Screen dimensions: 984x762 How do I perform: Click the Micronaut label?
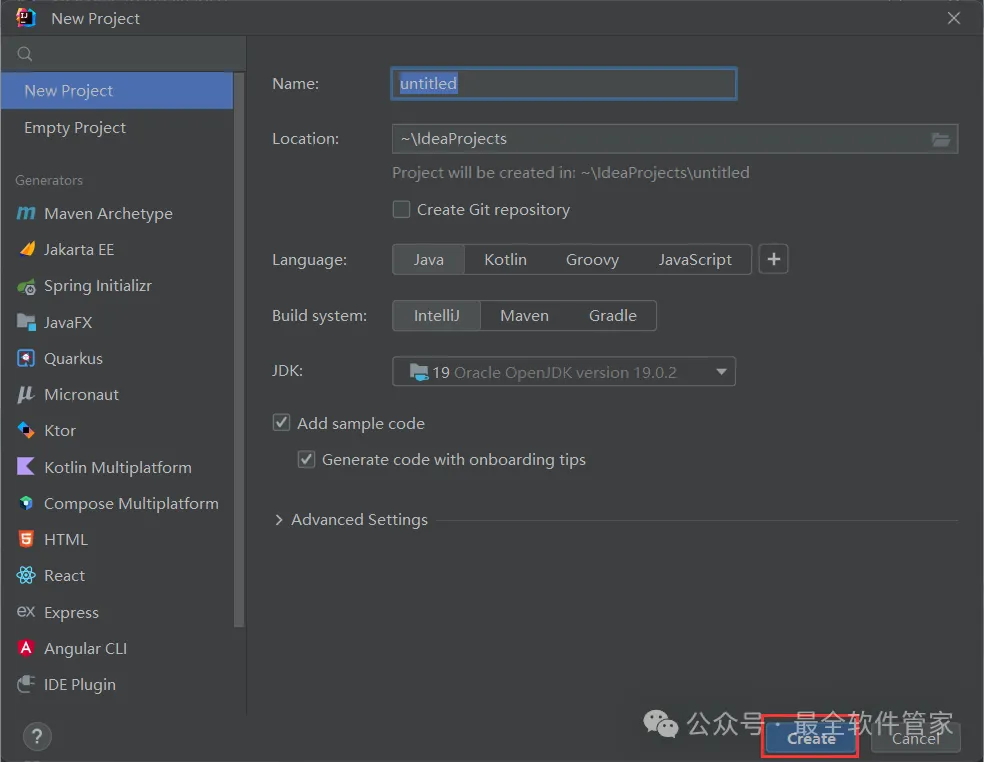tap(82, 395)
